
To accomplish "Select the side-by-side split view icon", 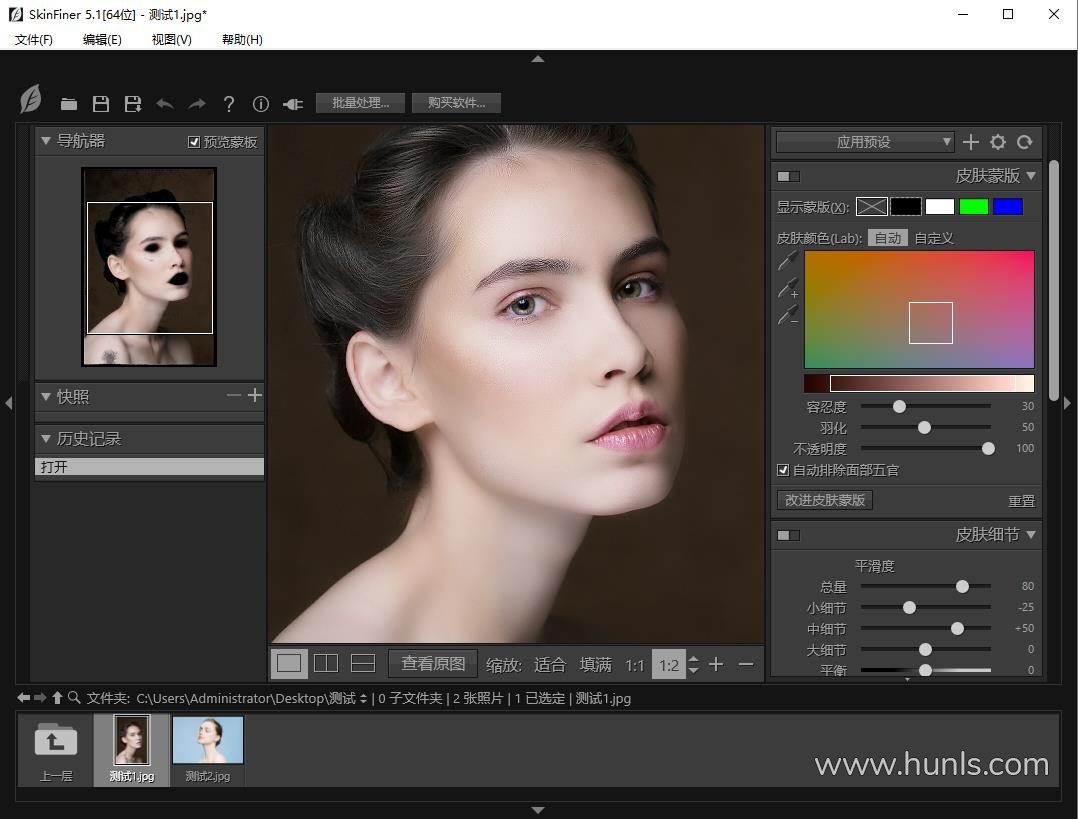I will (326, 663).
